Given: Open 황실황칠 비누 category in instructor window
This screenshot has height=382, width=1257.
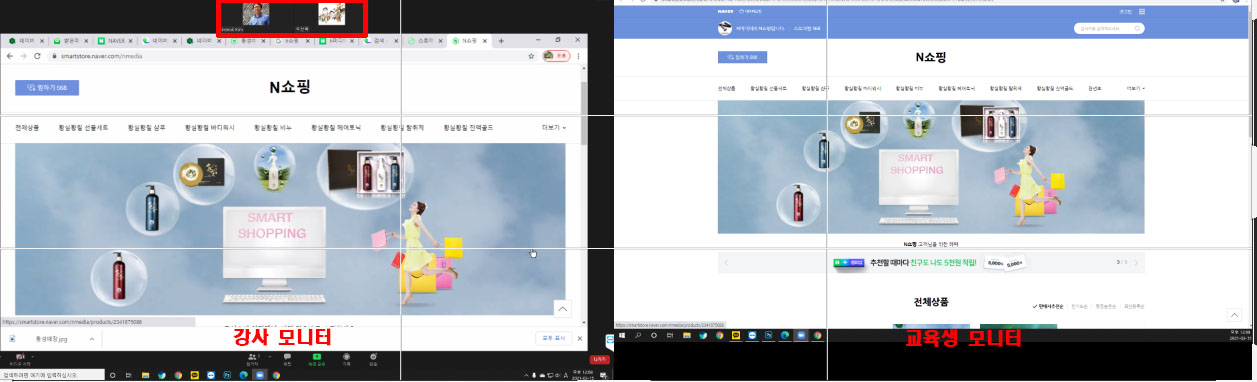Looking at the screenshot, I should coord(273,128).
